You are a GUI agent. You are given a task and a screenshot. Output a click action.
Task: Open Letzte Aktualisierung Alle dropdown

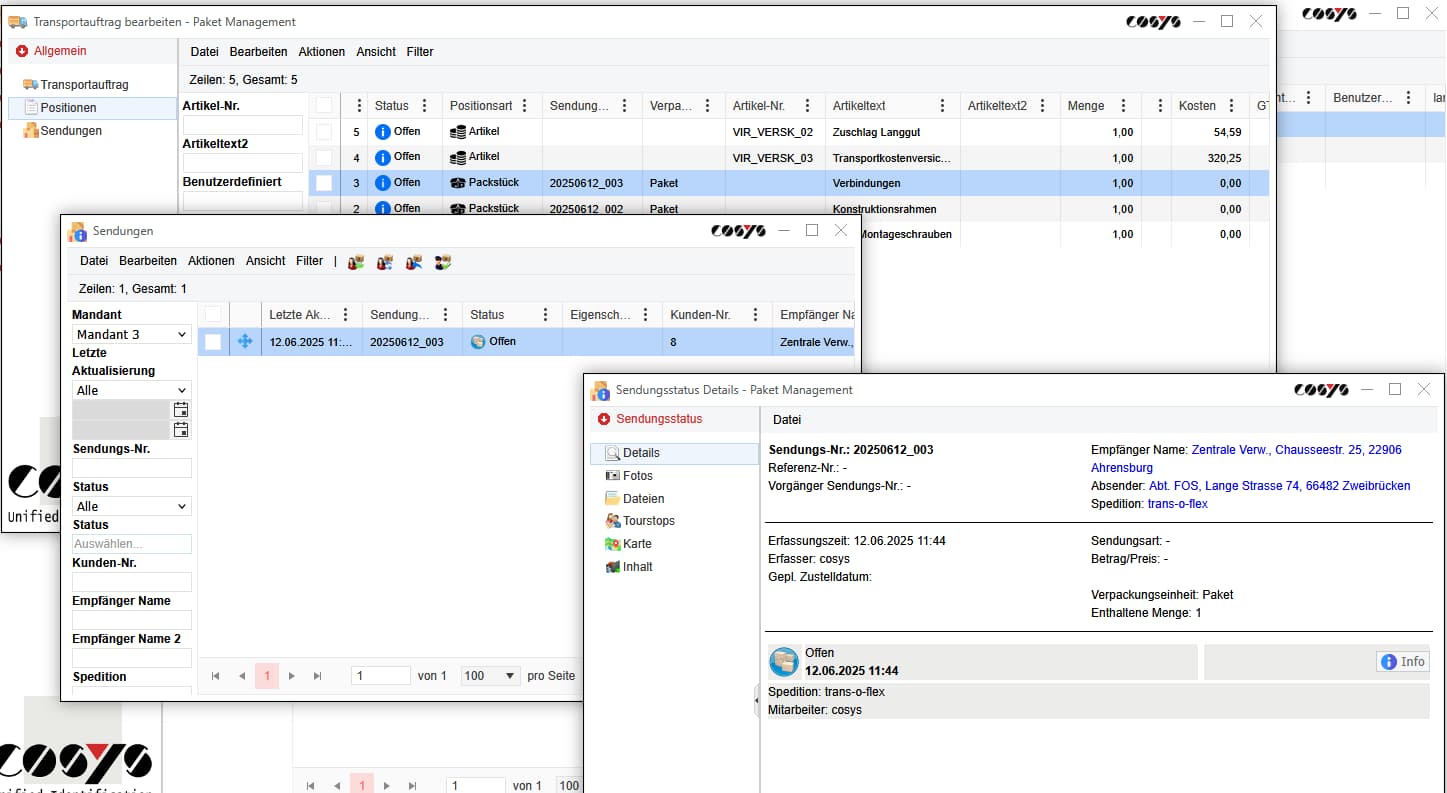(x=132, y=390)
